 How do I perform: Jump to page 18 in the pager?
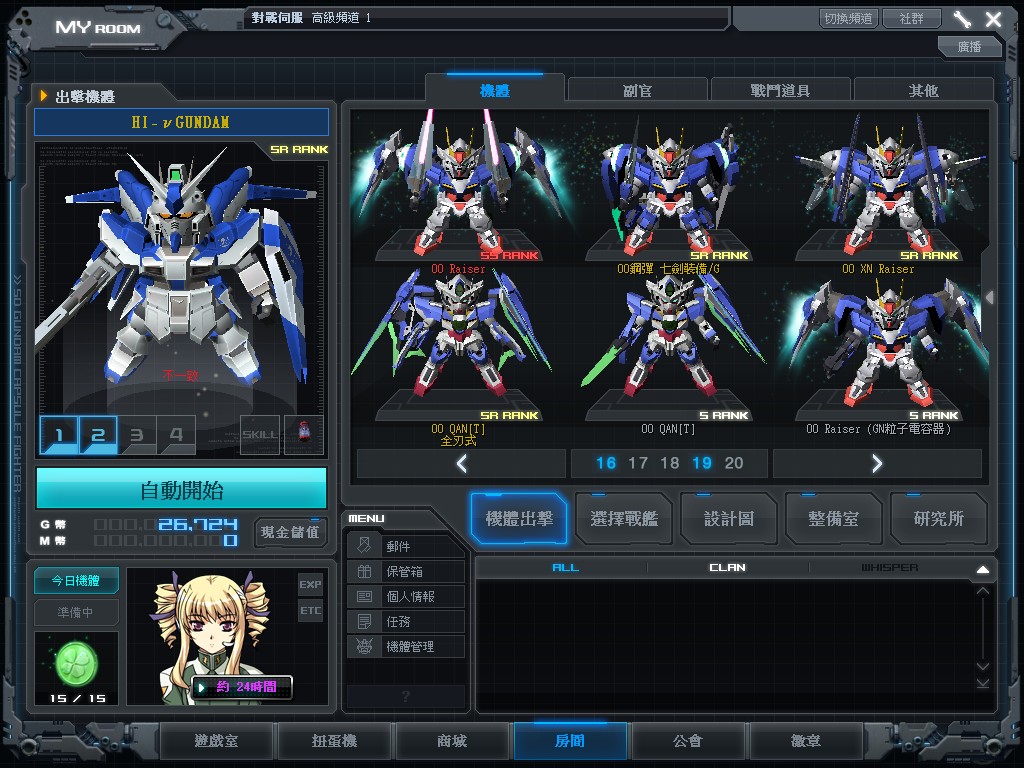(670, 463)
